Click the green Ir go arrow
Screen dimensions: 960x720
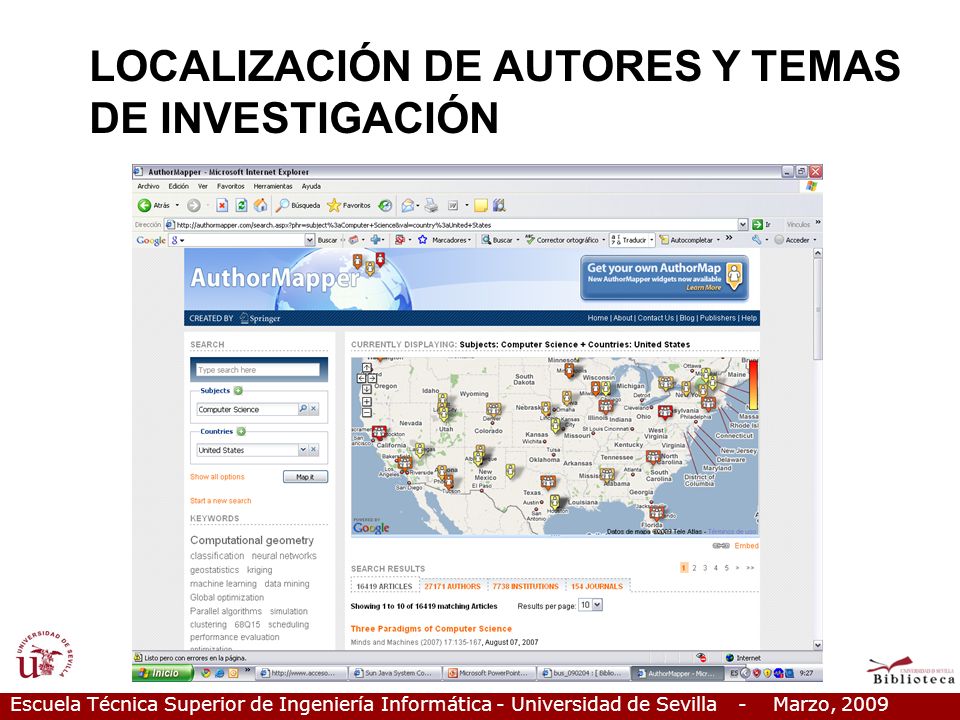point(757,225)
